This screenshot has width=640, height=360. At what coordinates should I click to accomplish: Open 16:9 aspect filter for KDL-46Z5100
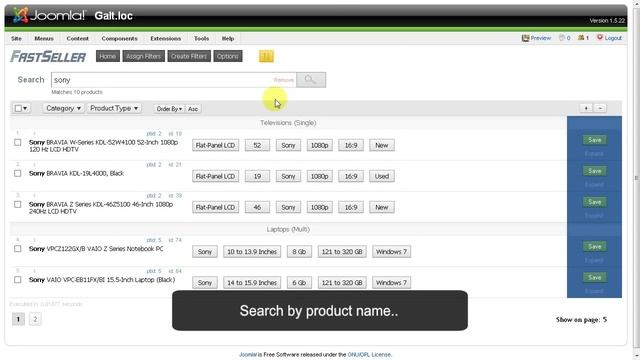click(351, 207)
